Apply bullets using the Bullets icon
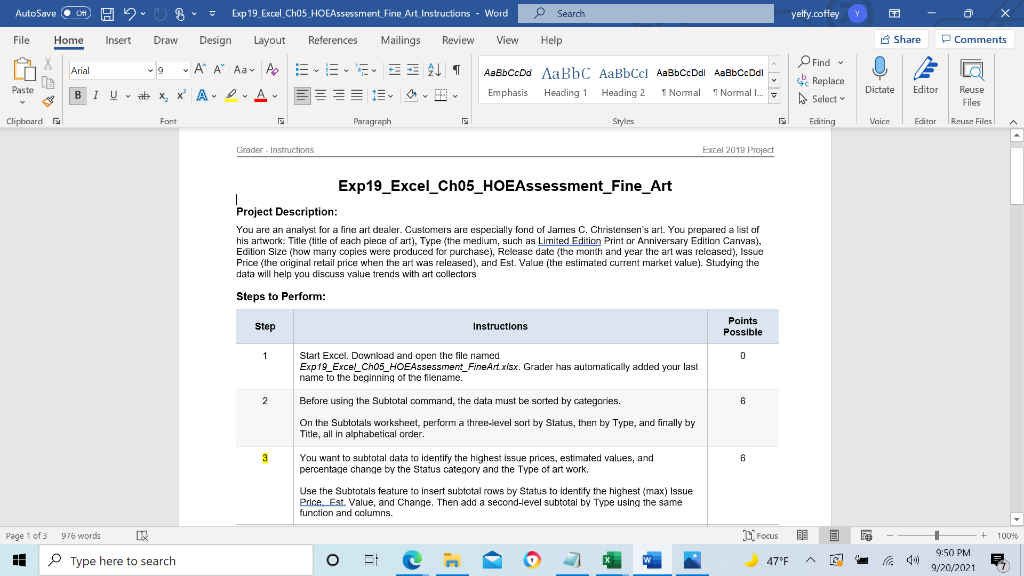 coord(300,70)
